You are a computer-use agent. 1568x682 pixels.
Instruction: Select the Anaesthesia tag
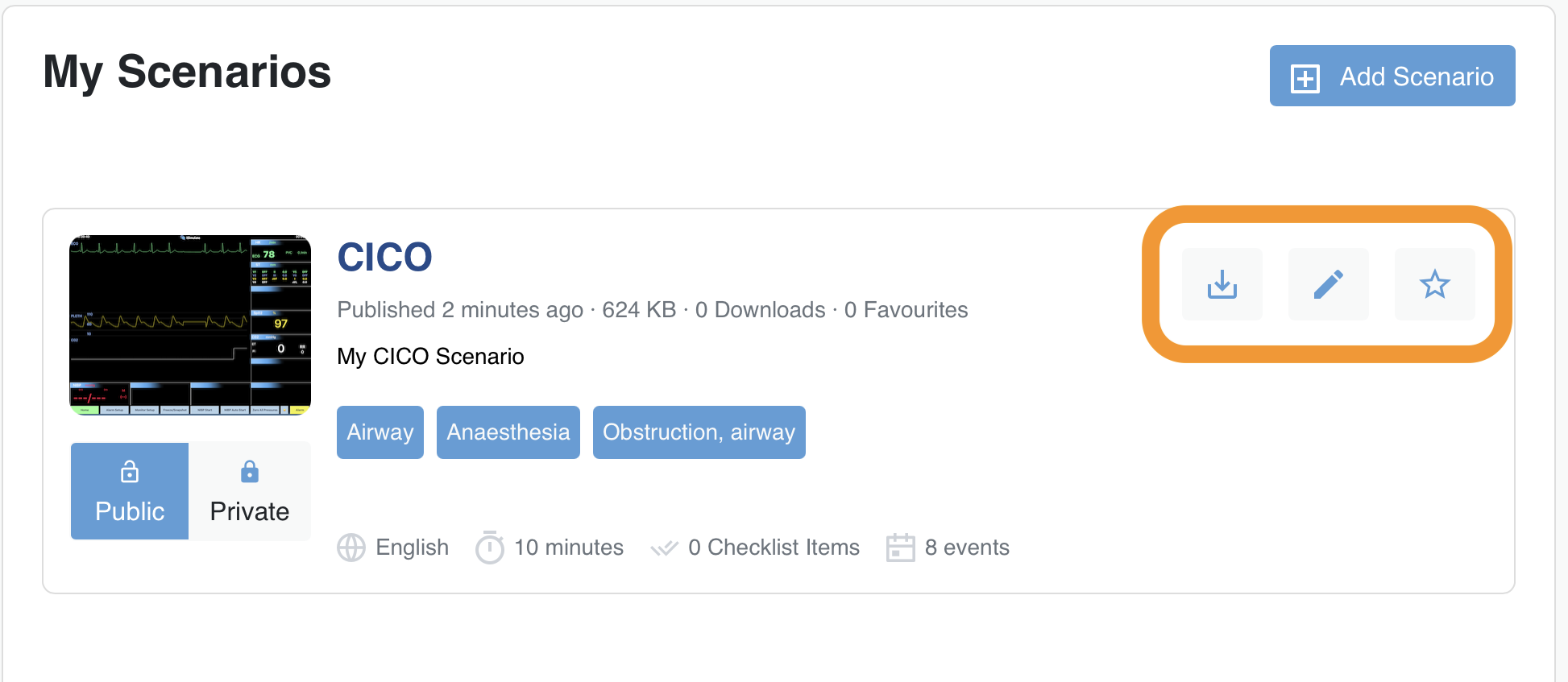pos(508,432)
